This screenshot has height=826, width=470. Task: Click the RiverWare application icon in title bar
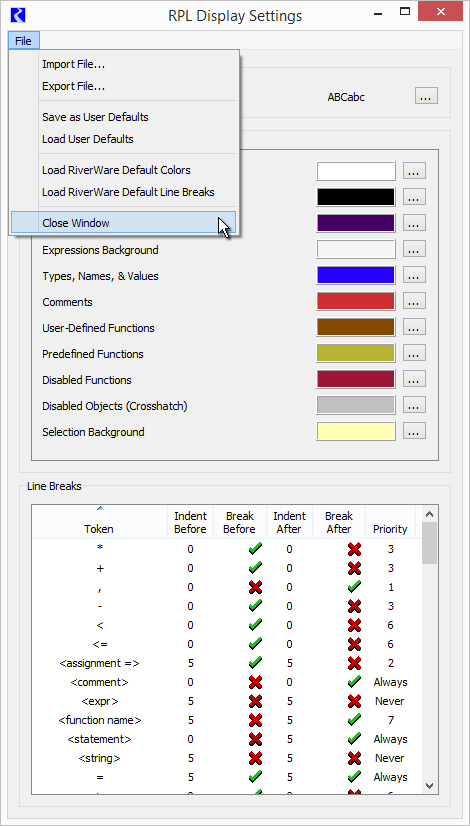point(18,15)
